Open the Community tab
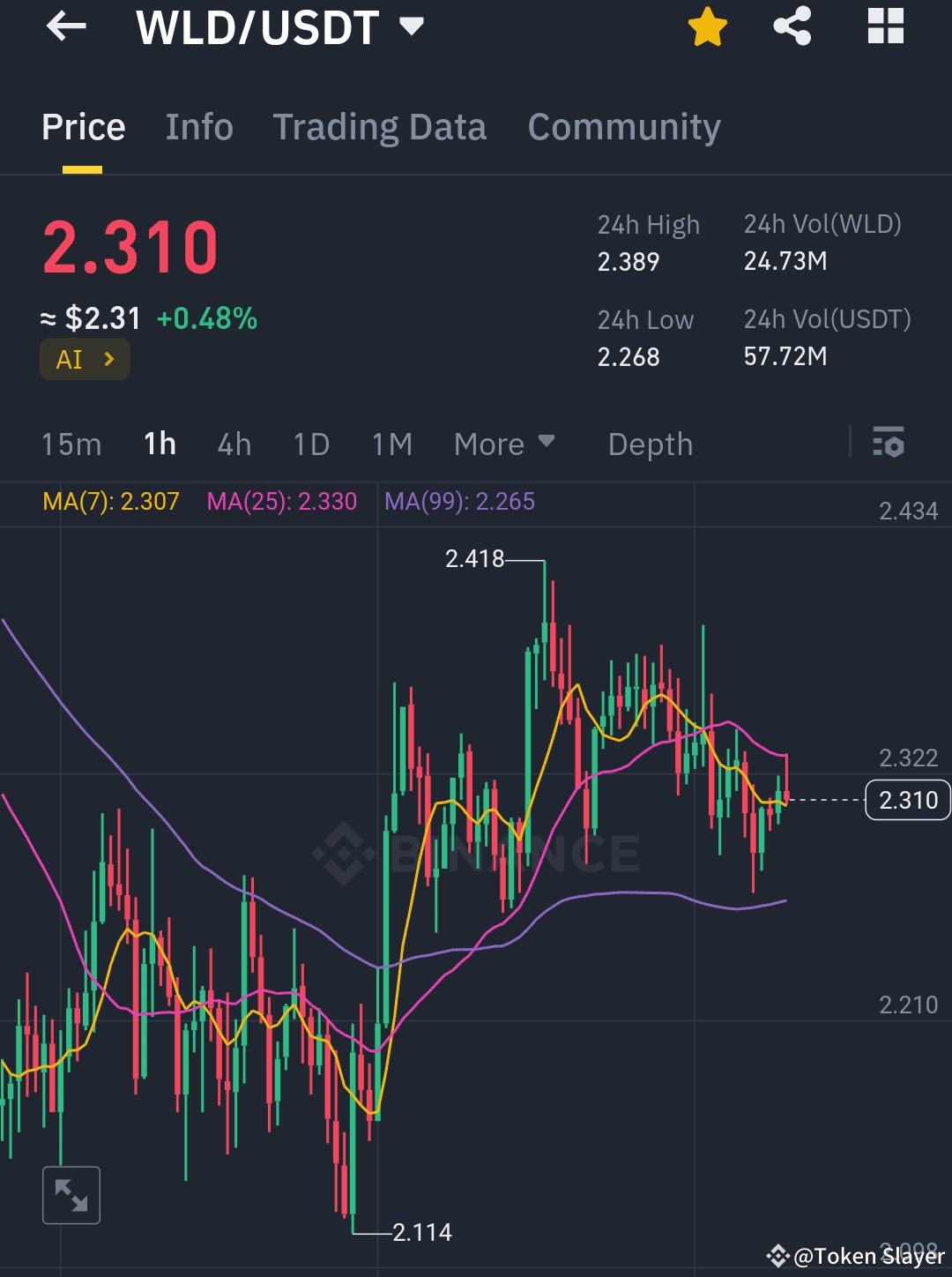Screen dimensions: 952x1277 [623, 127]
